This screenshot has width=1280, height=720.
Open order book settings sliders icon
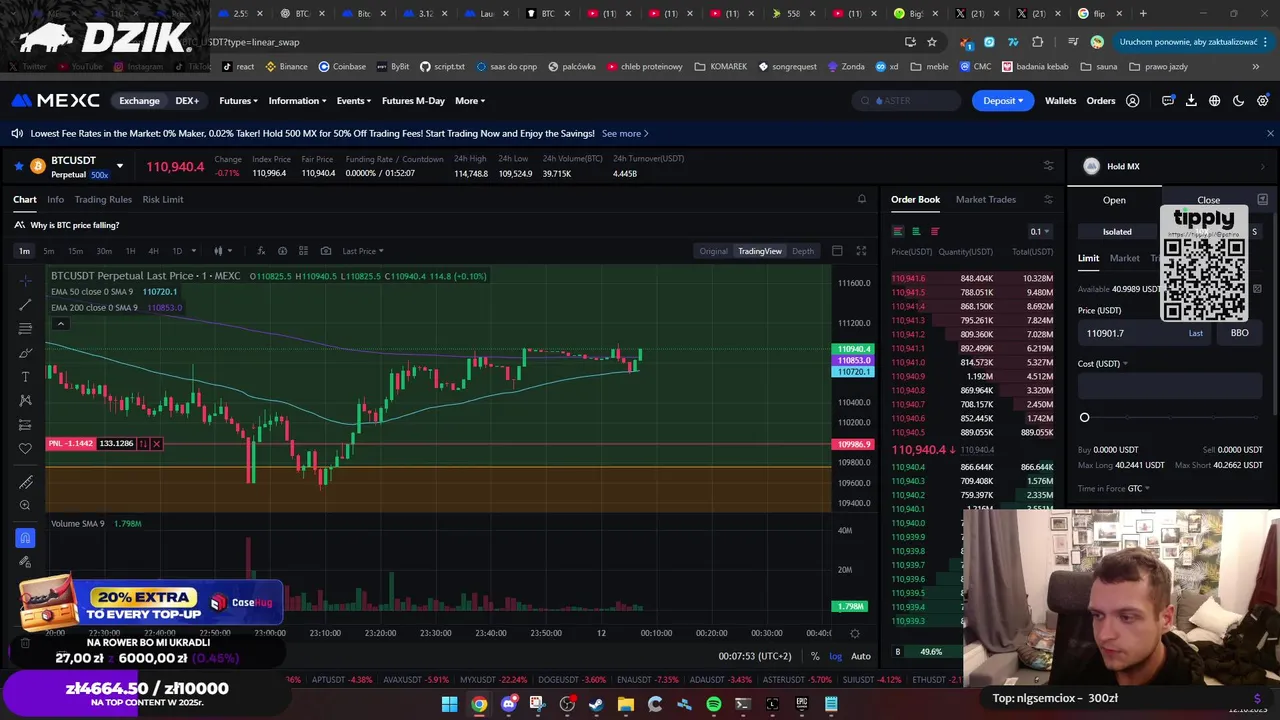[1048, 199]
